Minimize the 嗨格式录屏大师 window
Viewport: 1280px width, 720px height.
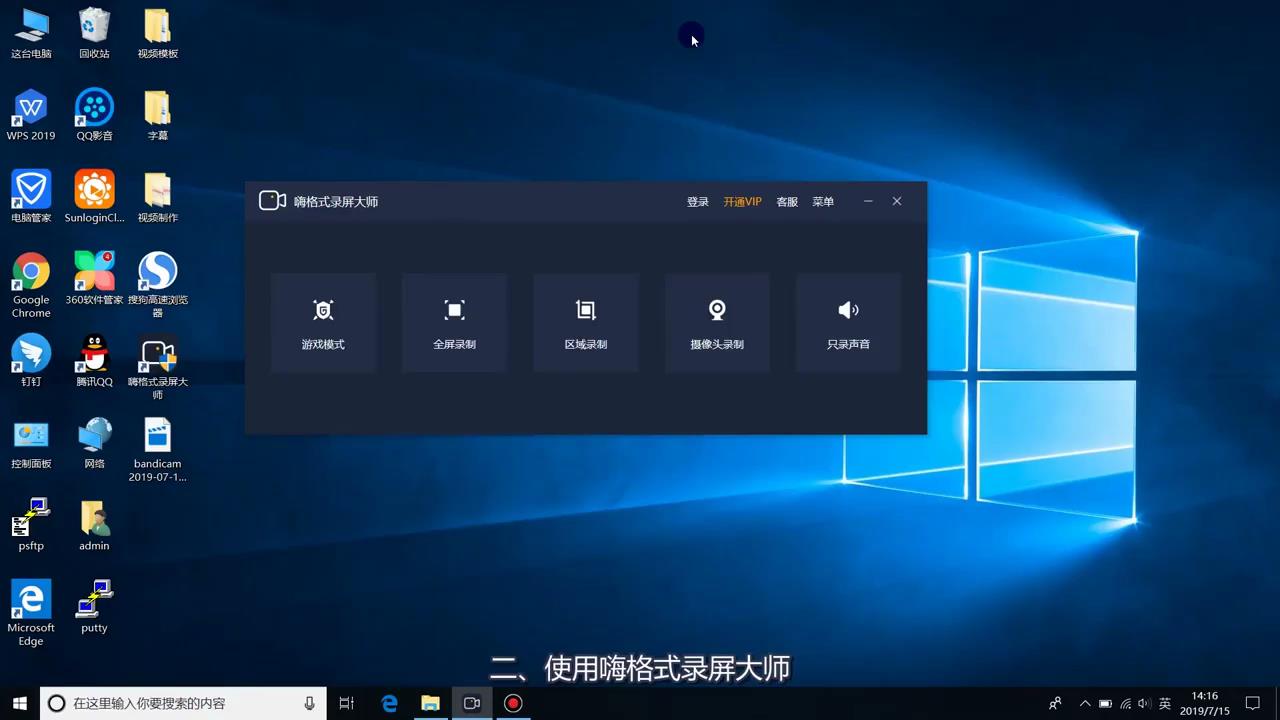click(x=868, y=201)
